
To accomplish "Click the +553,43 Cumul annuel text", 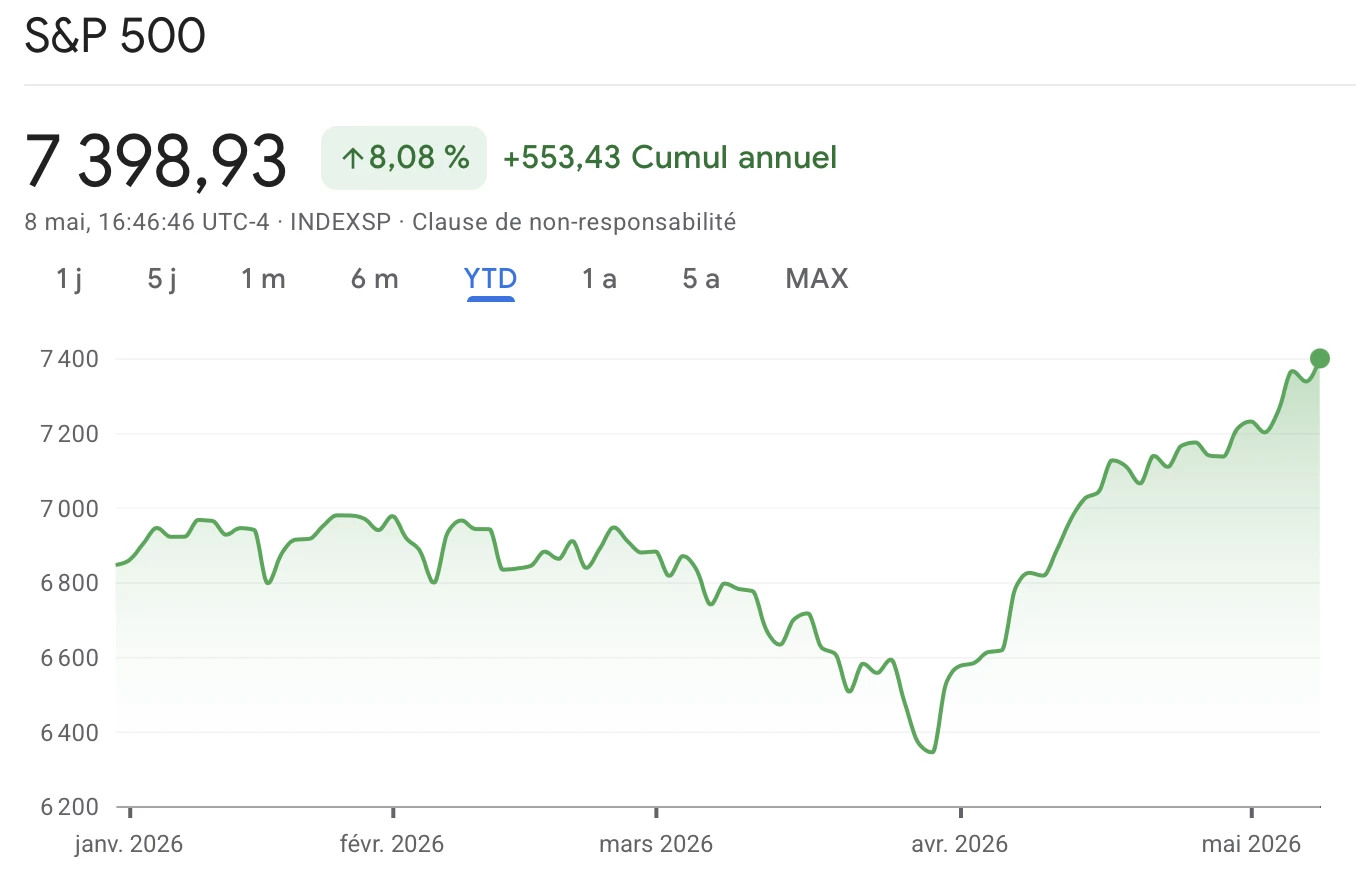I will pos(670,157).
